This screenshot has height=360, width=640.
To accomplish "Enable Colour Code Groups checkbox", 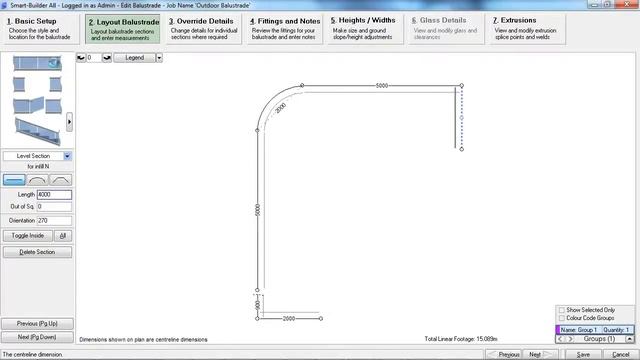I will [x=562, y=318].
